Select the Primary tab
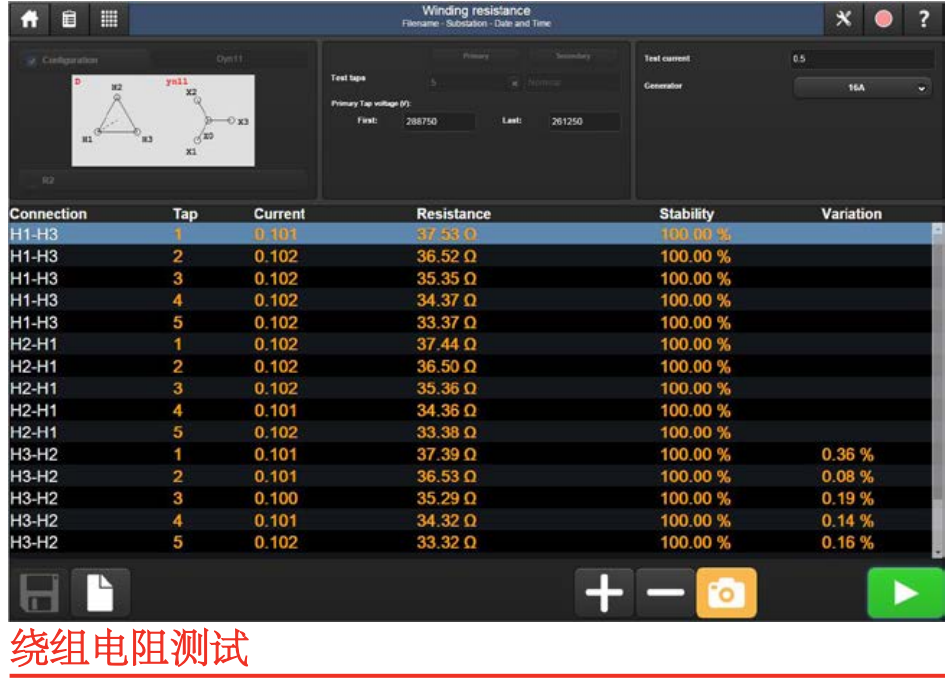This screenshot has height=681, width=950. tap(476, 57)
